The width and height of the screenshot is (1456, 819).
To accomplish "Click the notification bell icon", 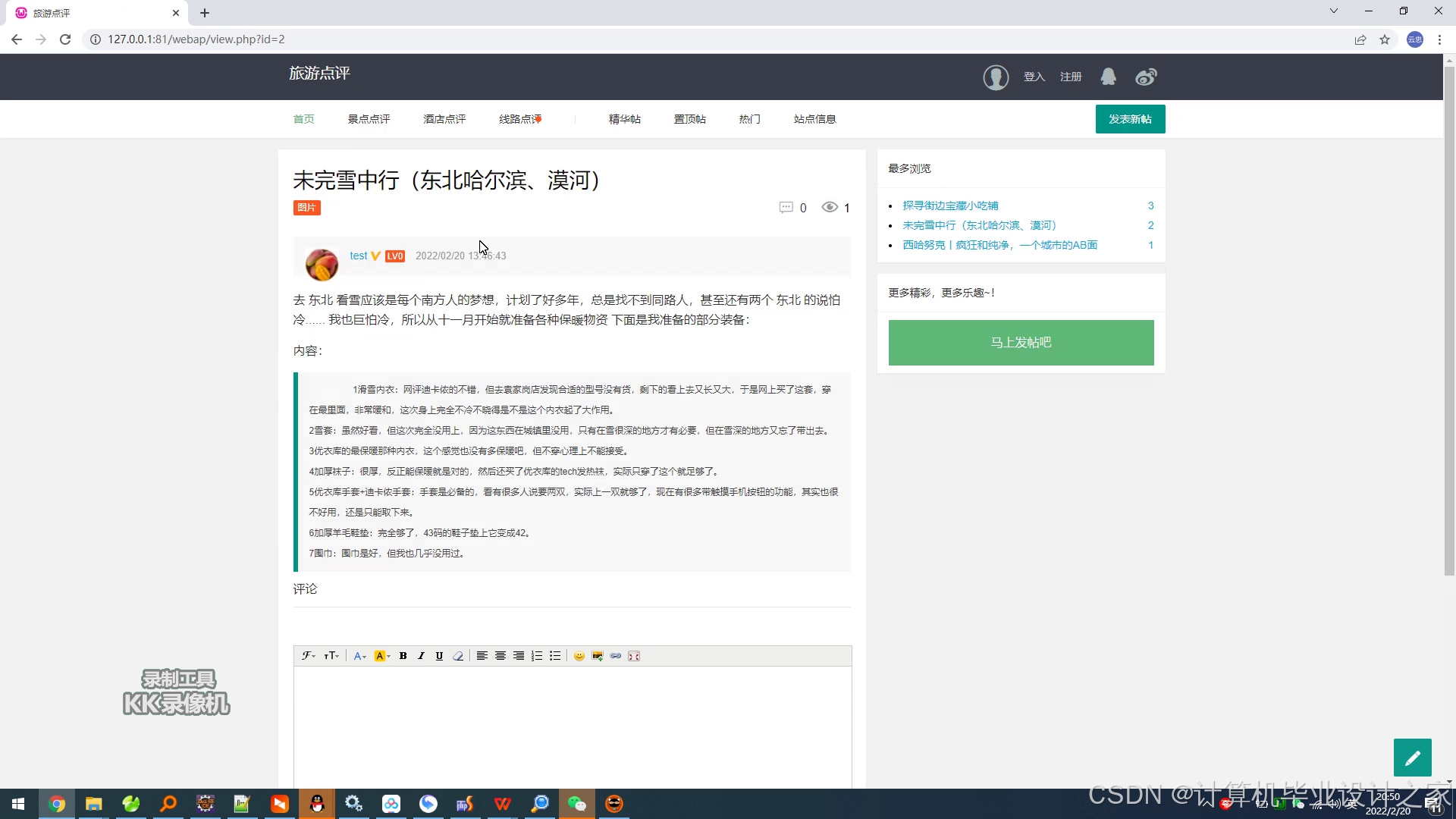I will click(1108, 77).
